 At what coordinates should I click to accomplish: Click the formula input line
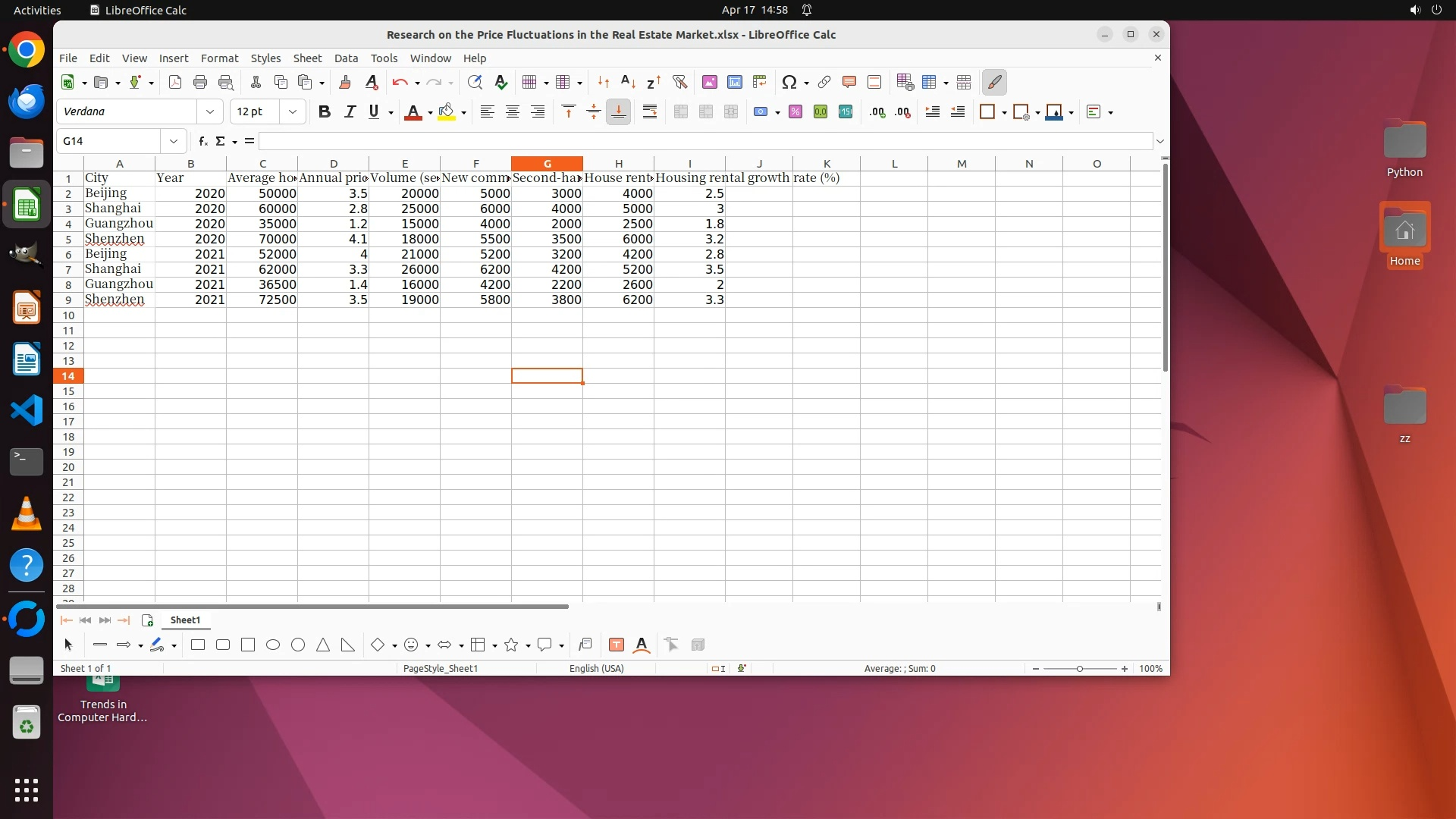pos(705,141)
